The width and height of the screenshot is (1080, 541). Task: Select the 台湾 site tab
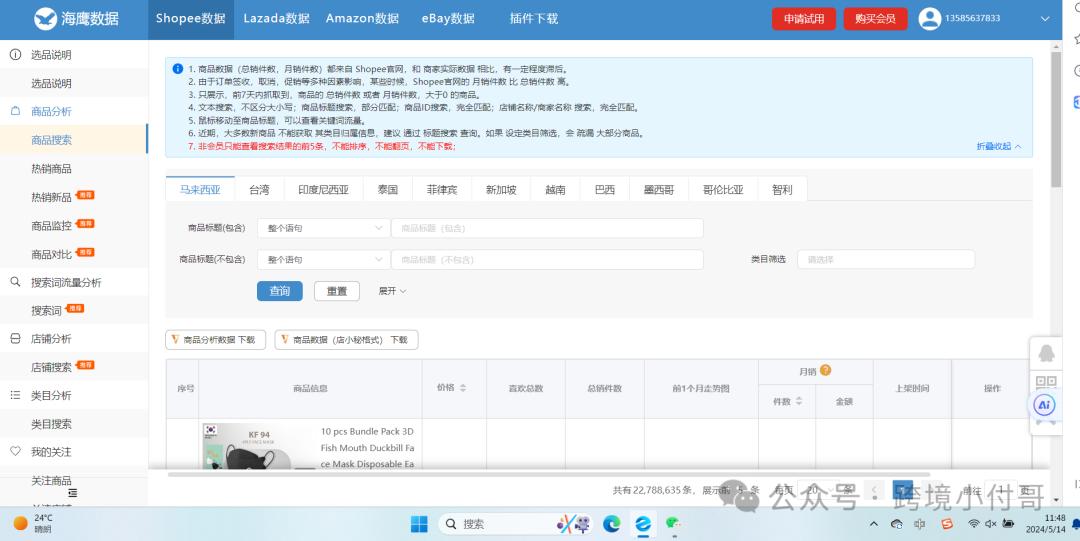click(x=259, y=190)
